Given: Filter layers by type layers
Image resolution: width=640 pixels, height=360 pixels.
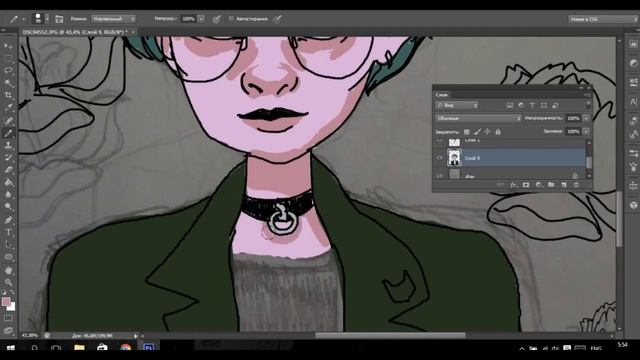Looking at the screenshot, I should click(532, 105).
